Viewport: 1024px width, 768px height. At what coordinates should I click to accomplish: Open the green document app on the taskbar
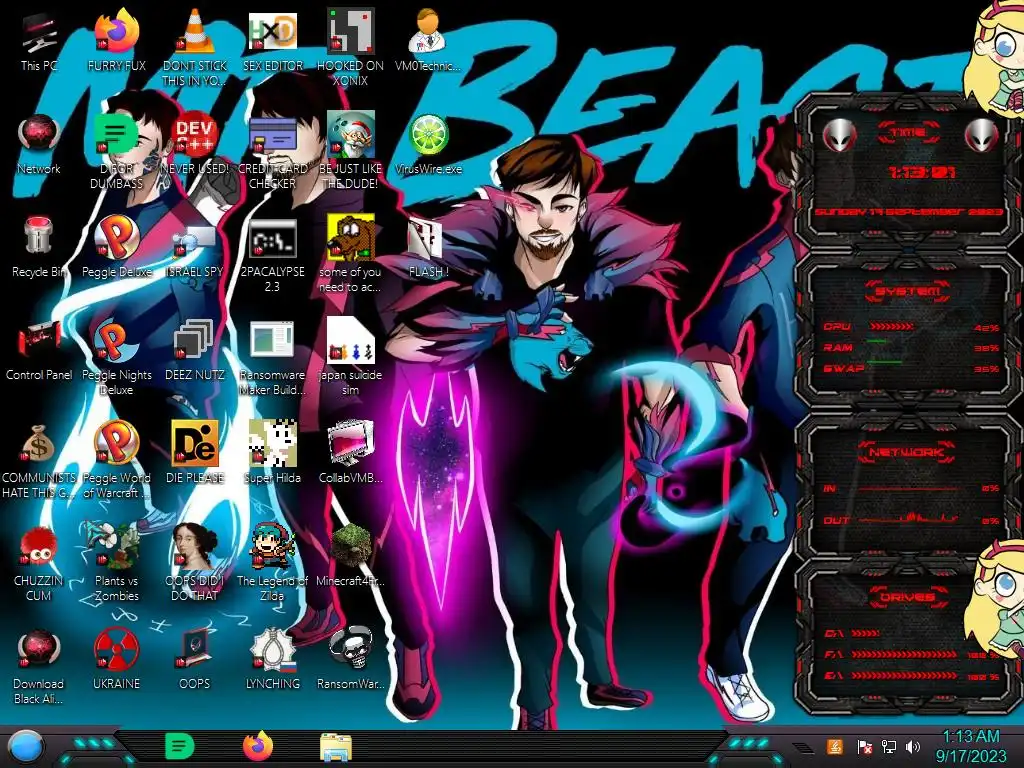(x=180, y=746)
